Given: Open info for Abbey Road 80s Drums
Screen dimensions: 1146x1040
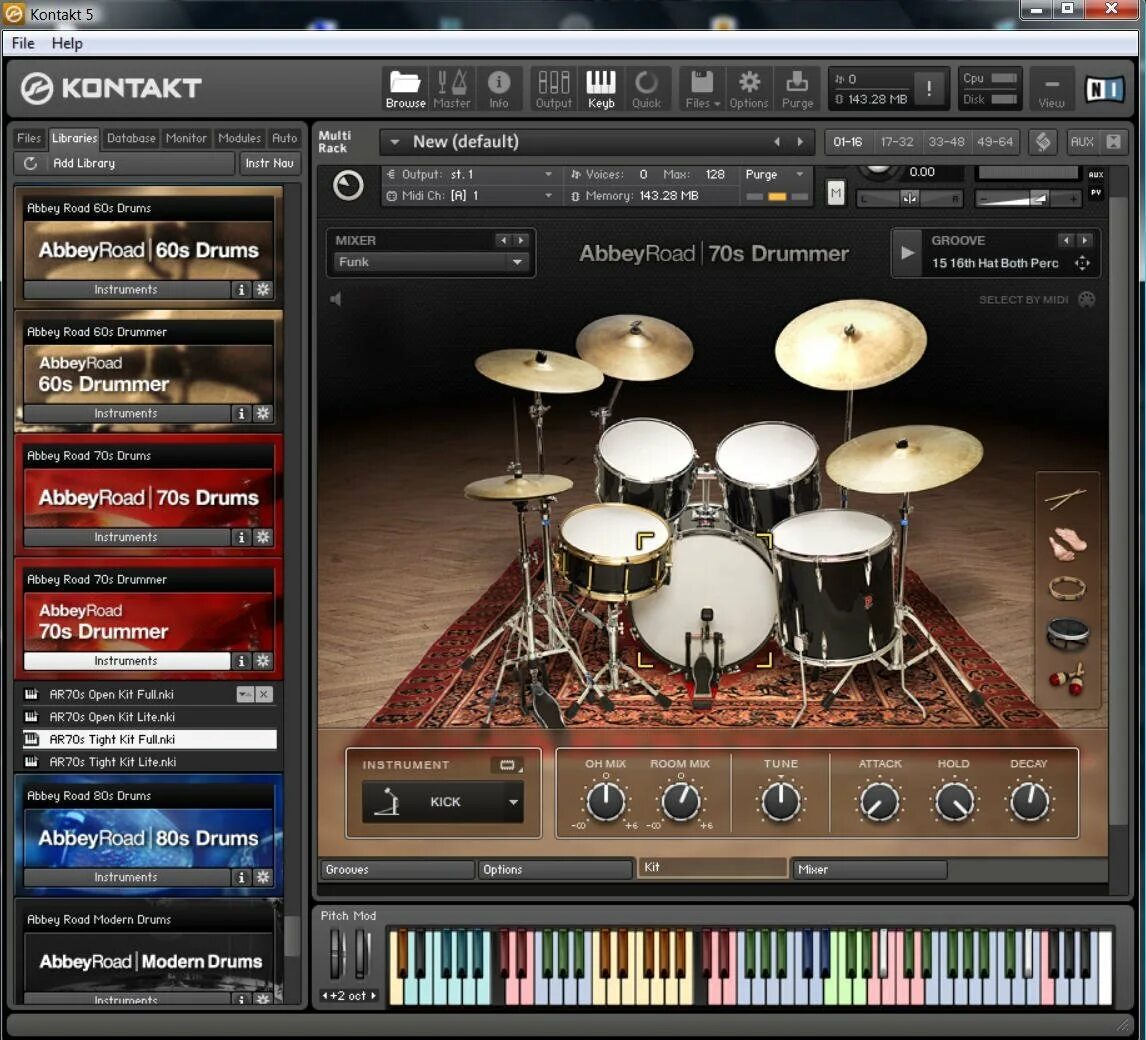Looking at the screenshot, I should [x=241, y=877].
